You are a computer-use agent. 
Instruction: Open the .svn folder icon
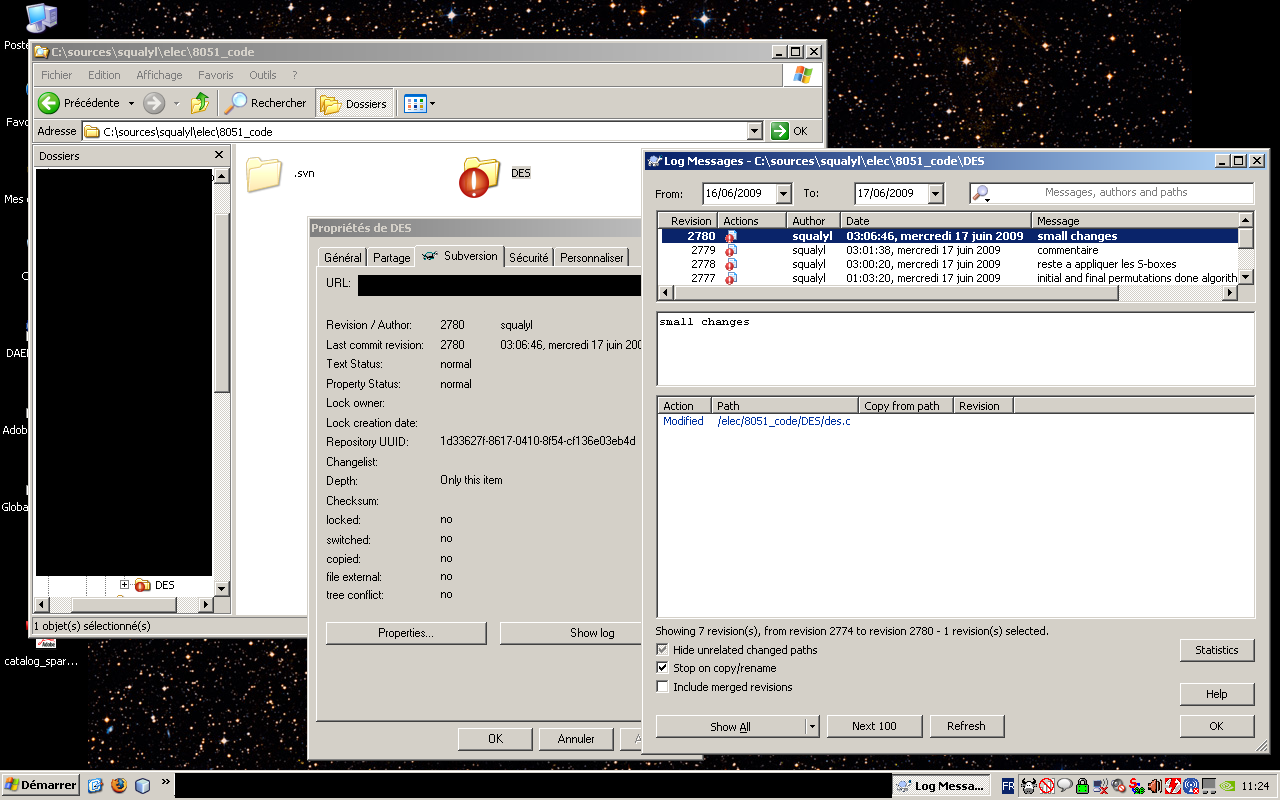264,174
